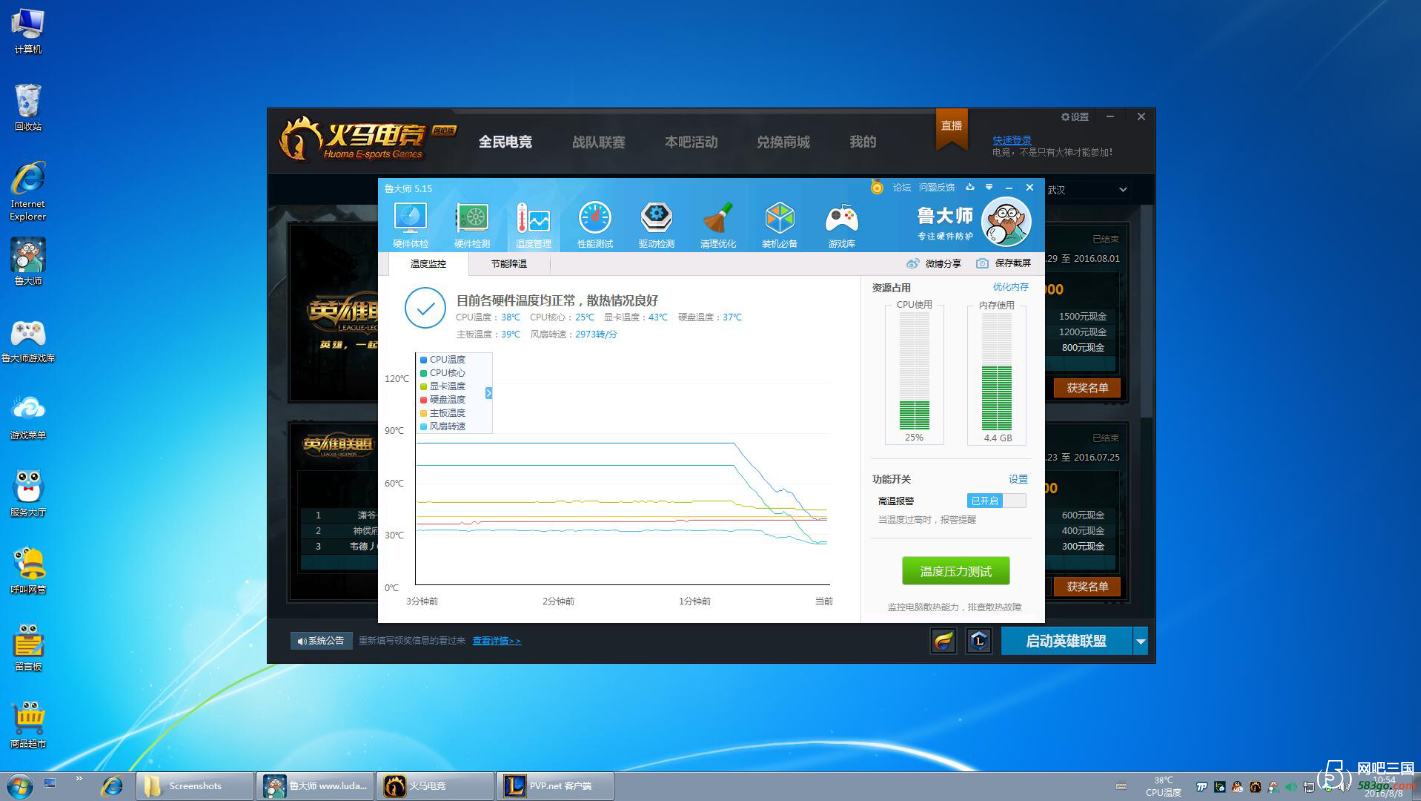1421x801 pixels.
Task: Open 鲁大师 desktop shortcut icon
Action: click(x=28, y=262)
